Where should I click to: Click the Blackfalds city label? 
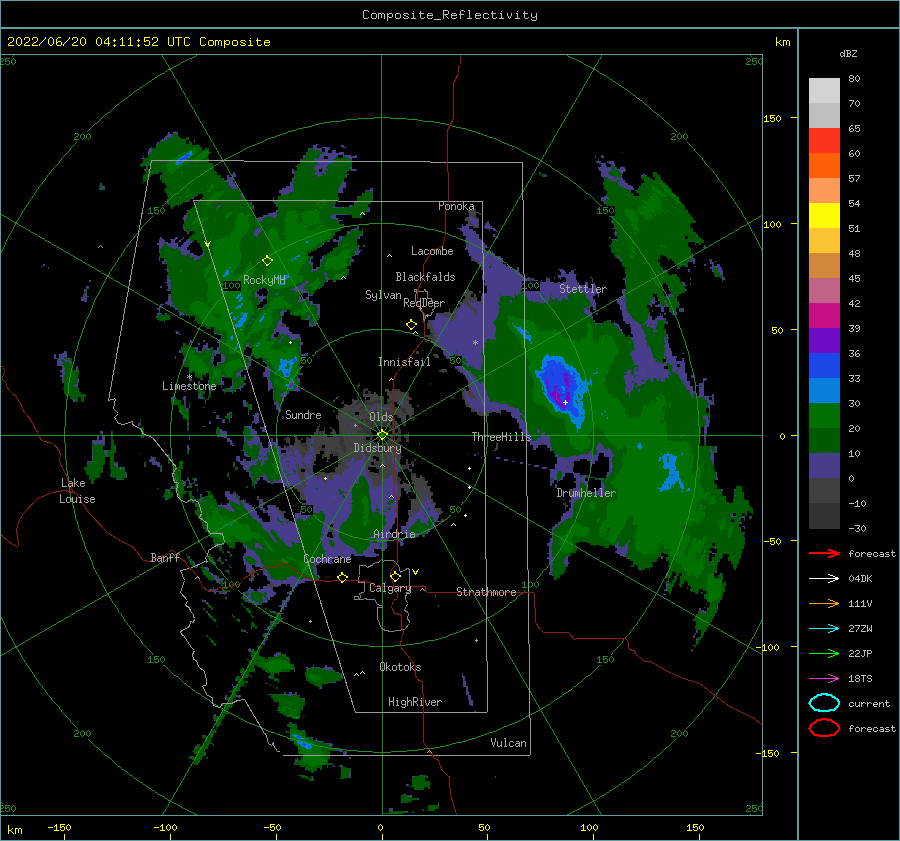coord(425,277)
